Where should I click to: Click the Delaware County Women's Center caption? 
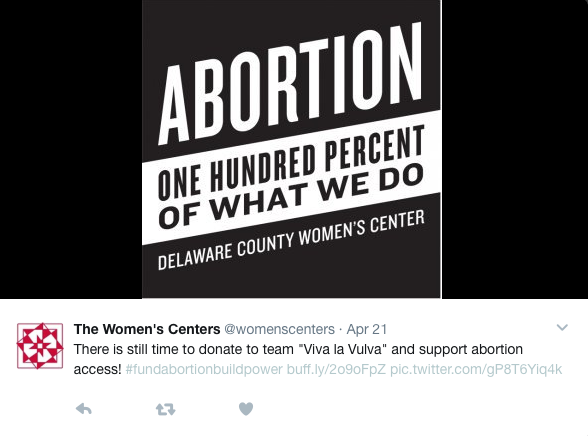pyautogui.click(x=291, y=240)
